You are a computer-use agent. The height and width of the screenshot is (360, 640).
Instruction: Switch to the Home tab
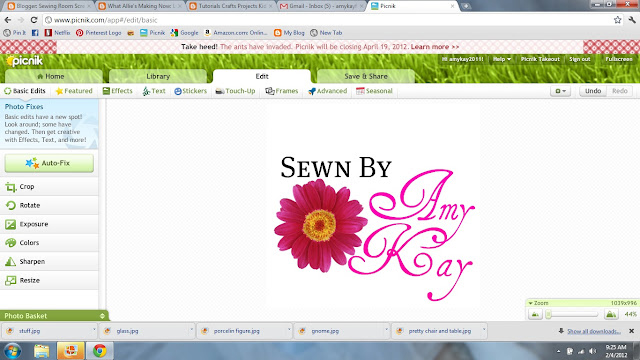(53, 76)
